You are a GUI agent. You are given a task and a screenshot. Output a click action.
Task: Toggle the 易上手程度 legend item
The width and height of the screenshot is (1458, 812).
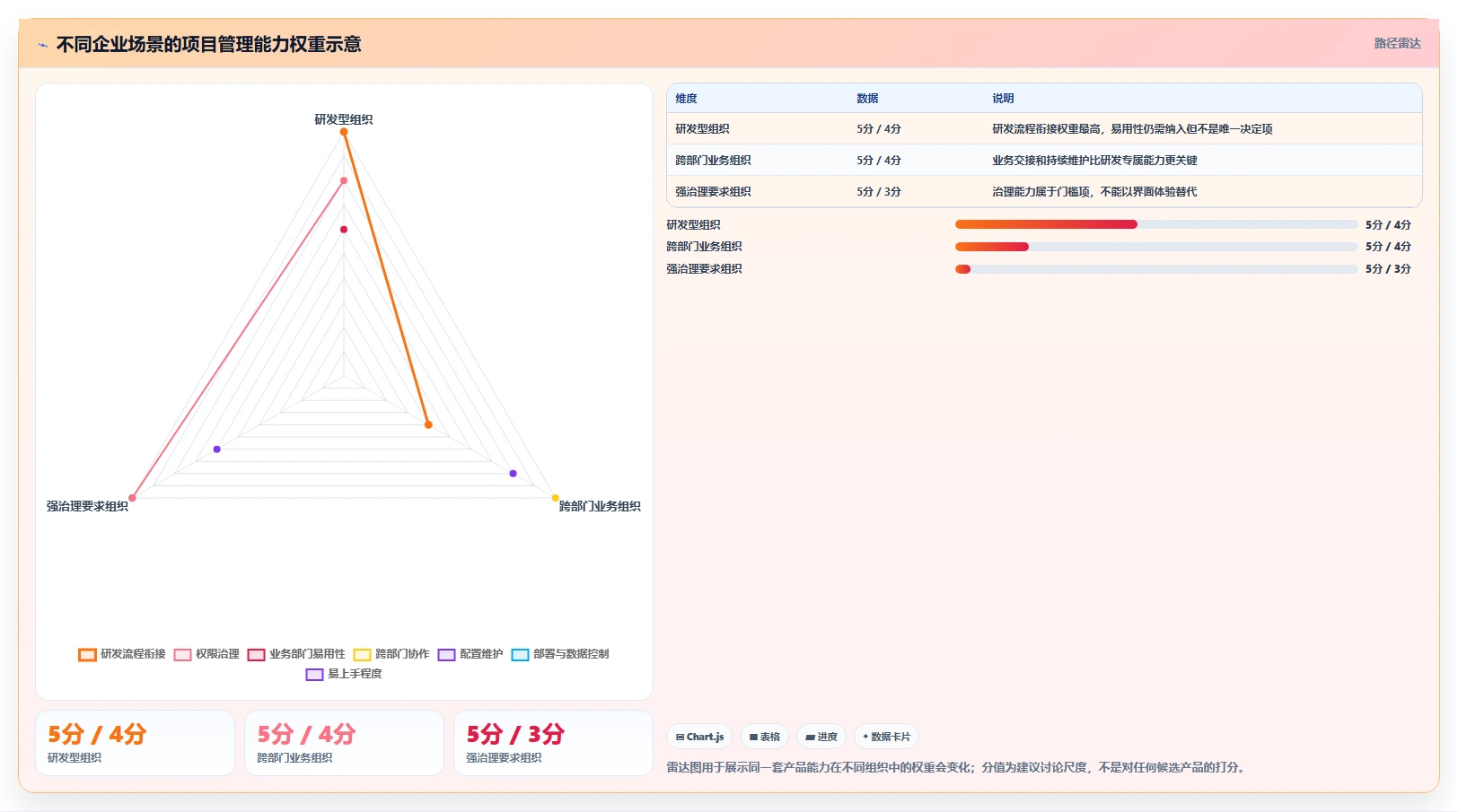[344, 674]
